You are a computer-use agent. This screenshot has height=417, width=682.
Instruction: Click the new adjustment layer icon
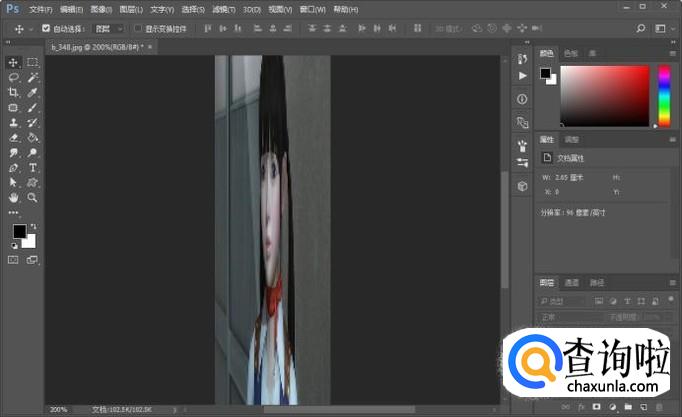[x=612, y=407]
